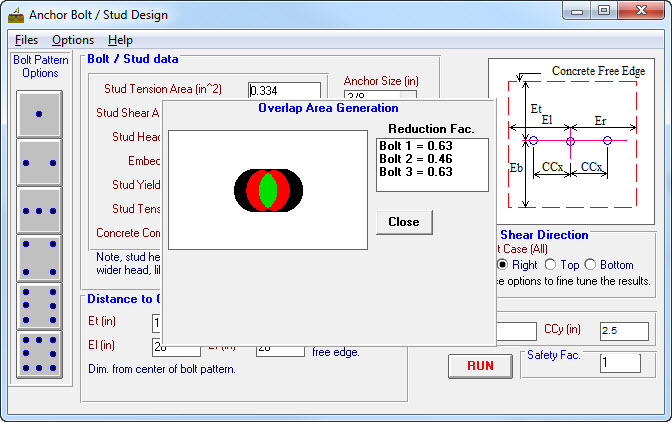
Task: Click the Stud Tension Area label
Action: point(163,89)
